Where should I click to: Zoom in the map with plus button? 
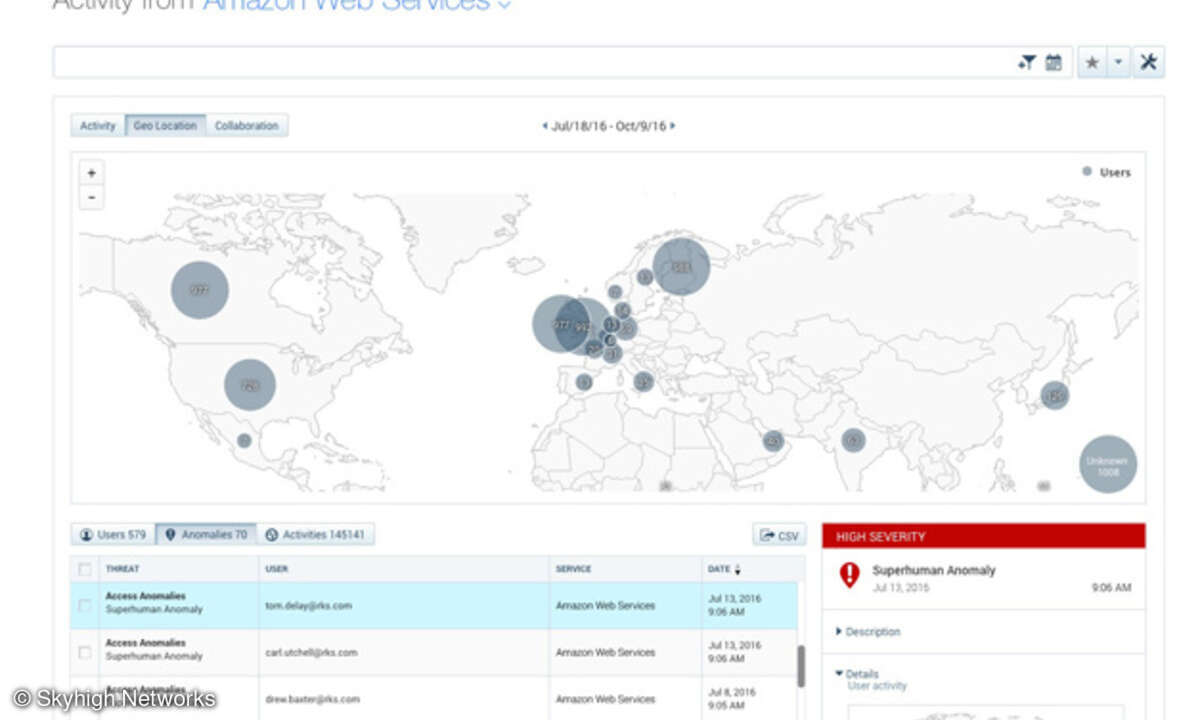tap(91, 173)
